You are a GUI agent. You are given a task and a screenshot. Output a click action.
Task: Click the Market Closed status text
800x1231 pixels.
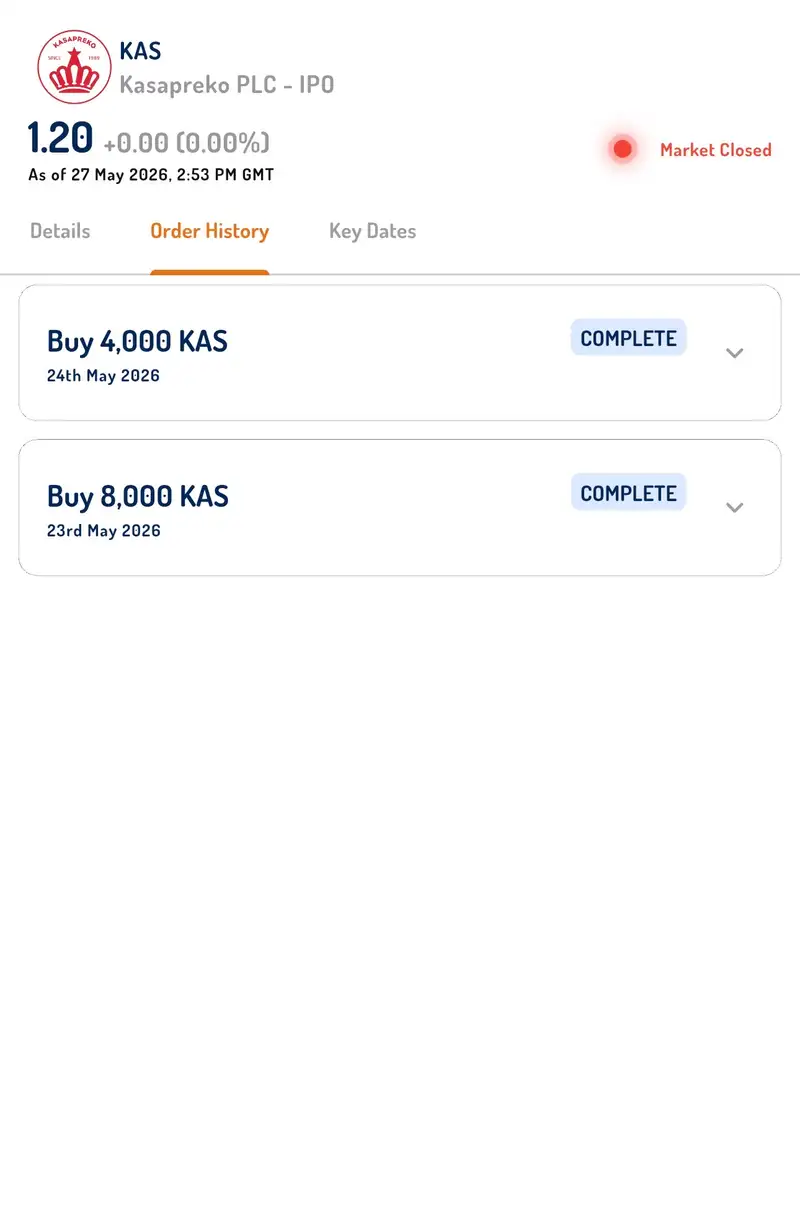coord(716,150)
